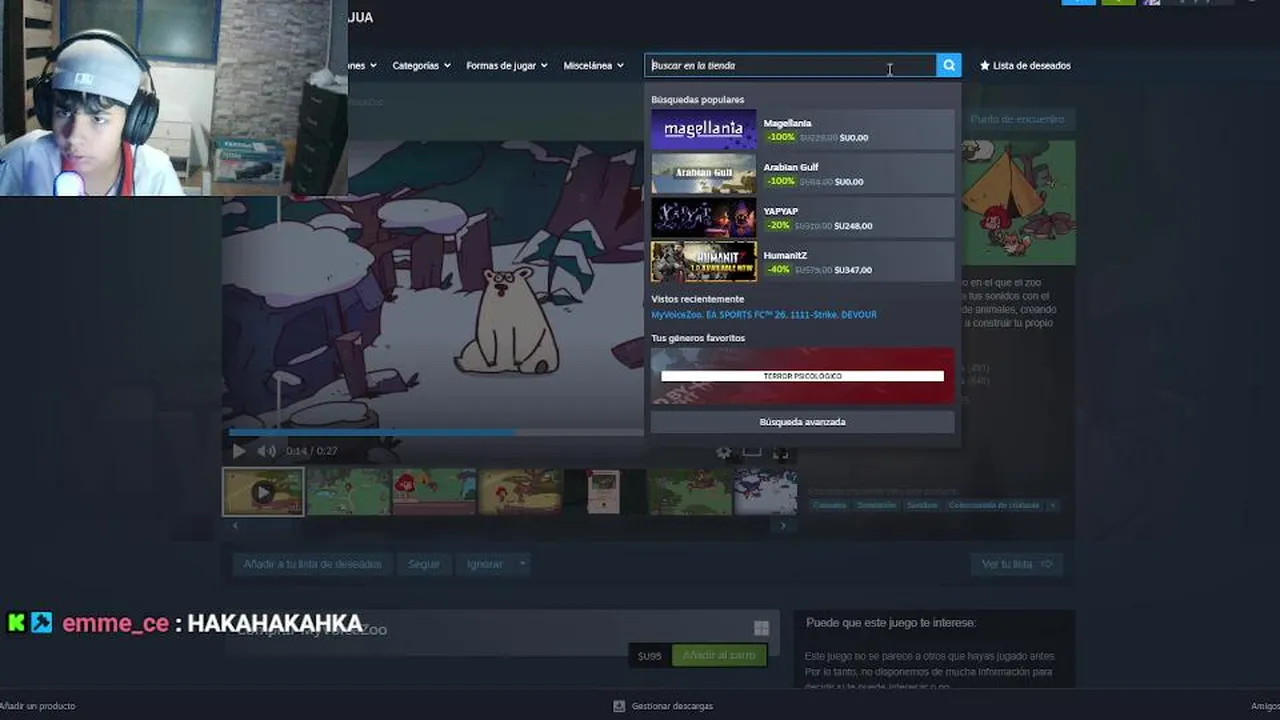The height and width of the screenshot is (720, 1280).
Task: Select the first video thumbnail with play icon
Action: [x=263, y=492]
